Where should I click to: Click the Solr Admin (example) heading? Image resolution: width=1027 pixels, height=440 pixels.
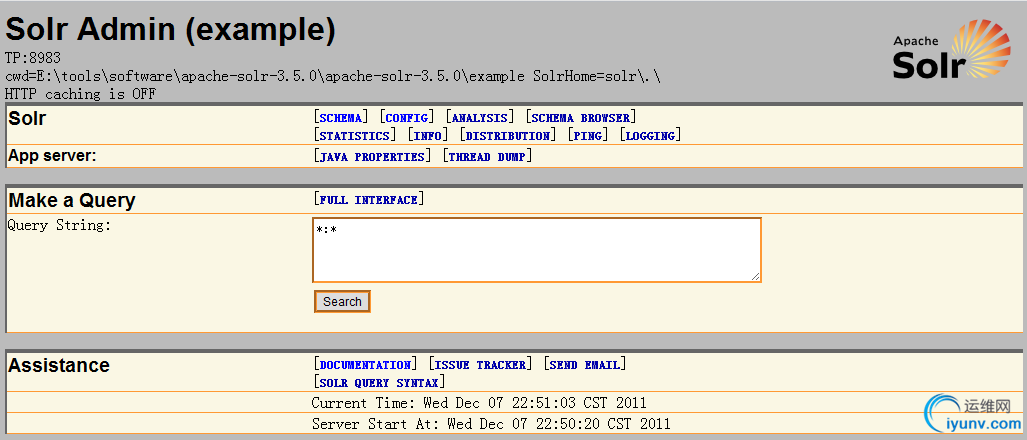click(x=170, y=29)
